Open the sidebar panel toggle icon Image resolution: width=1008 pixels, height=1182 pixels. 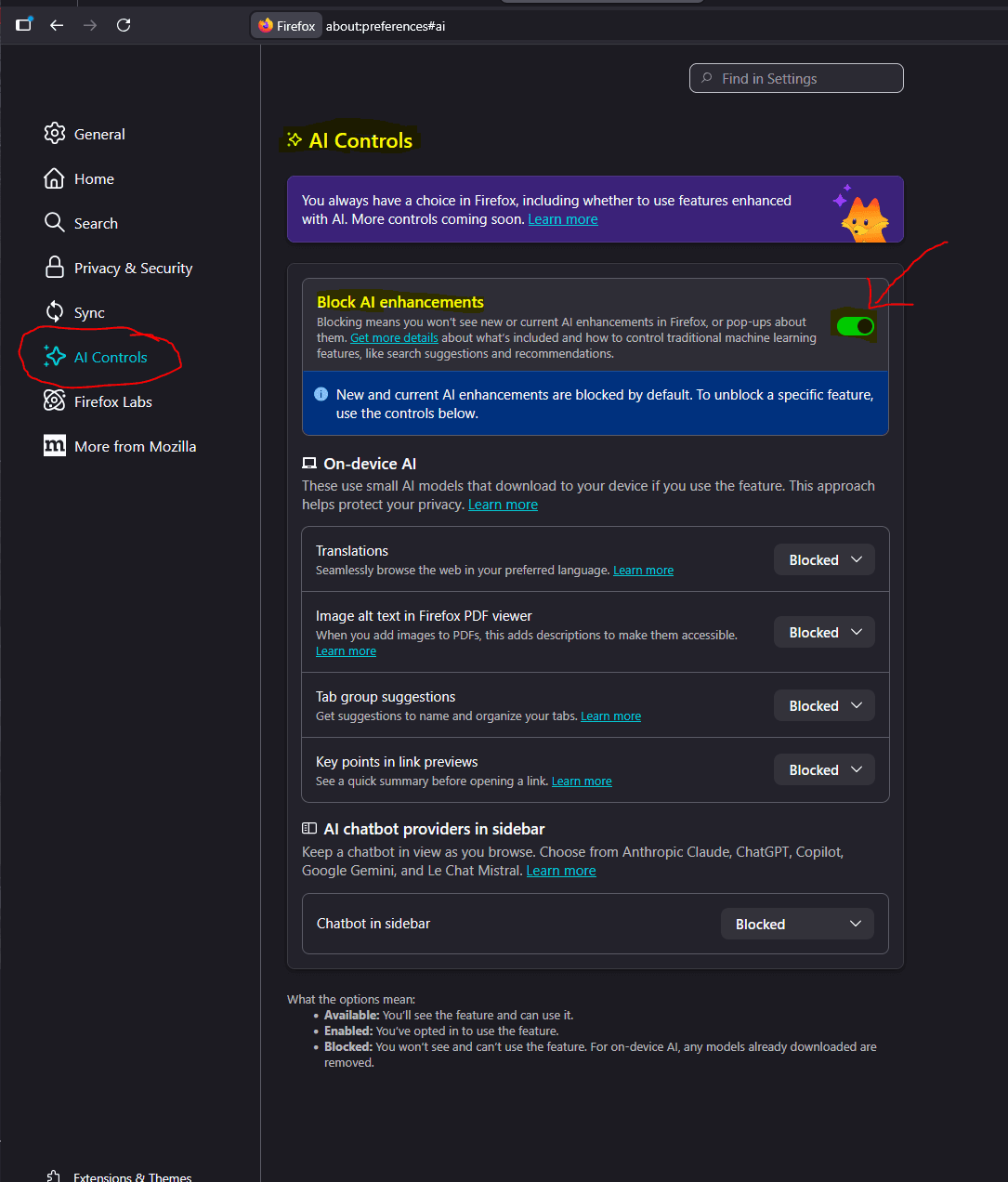(x=23, y=24)
